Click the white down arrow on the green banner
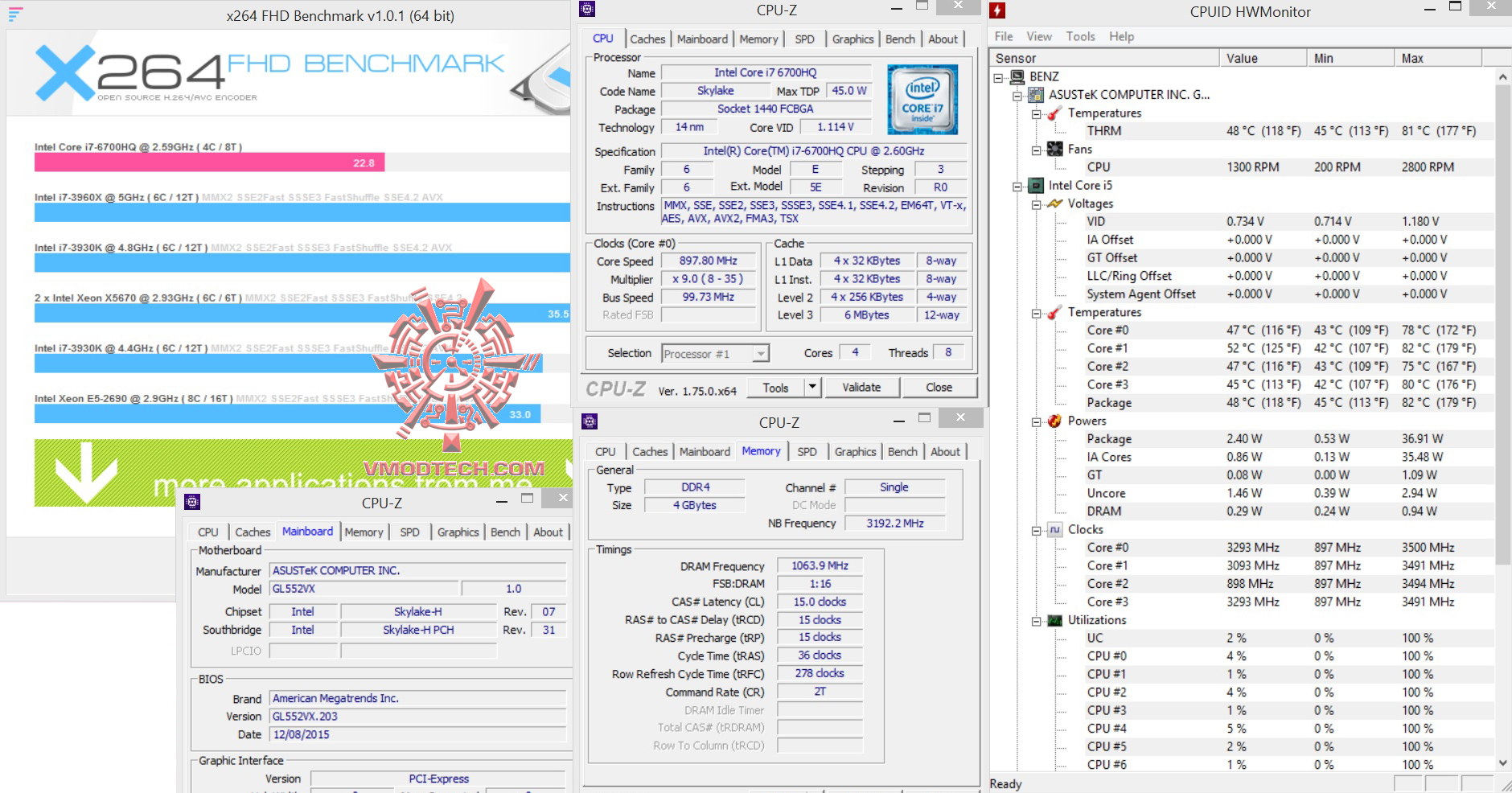 pos(85,473)
